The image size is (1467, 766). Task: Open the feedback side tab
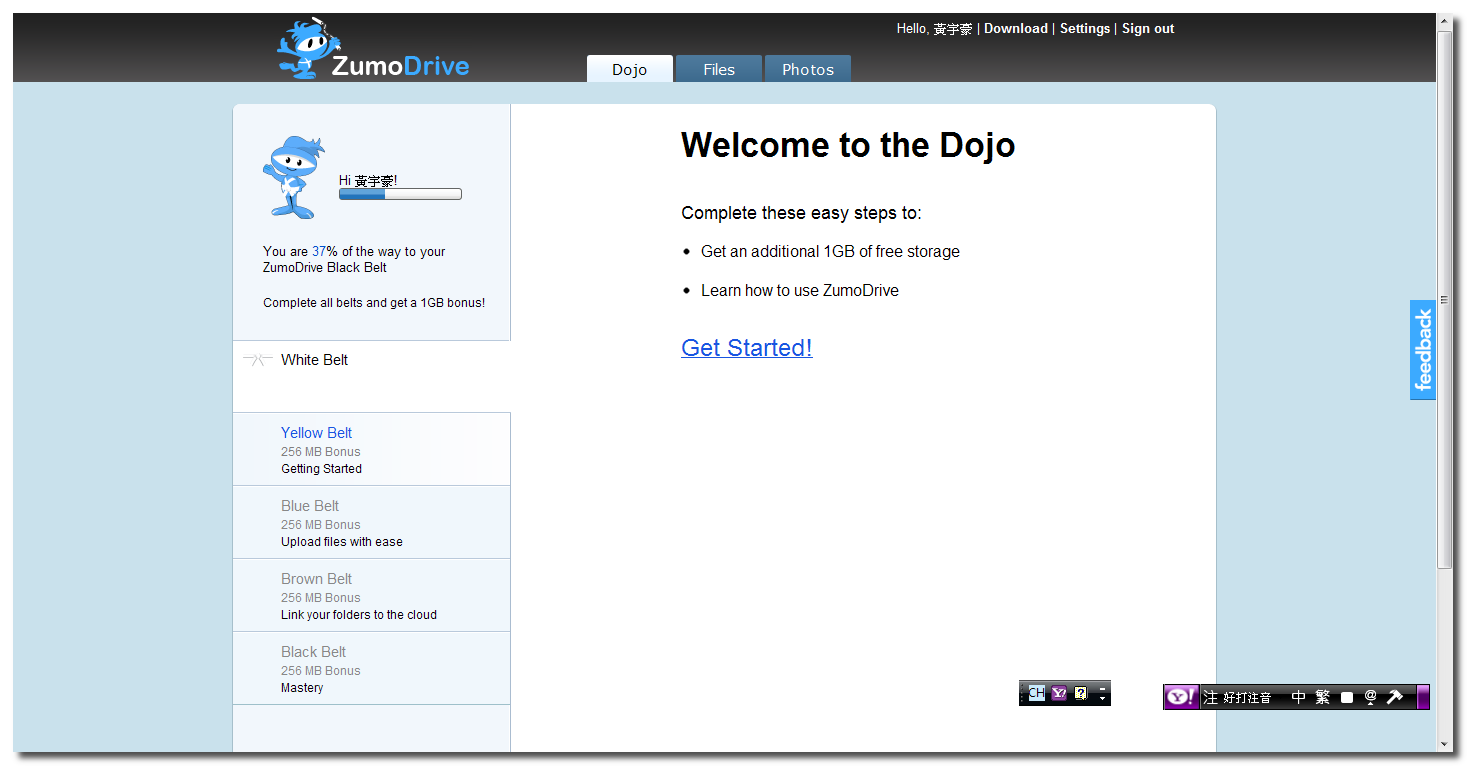coord(1423,350)
